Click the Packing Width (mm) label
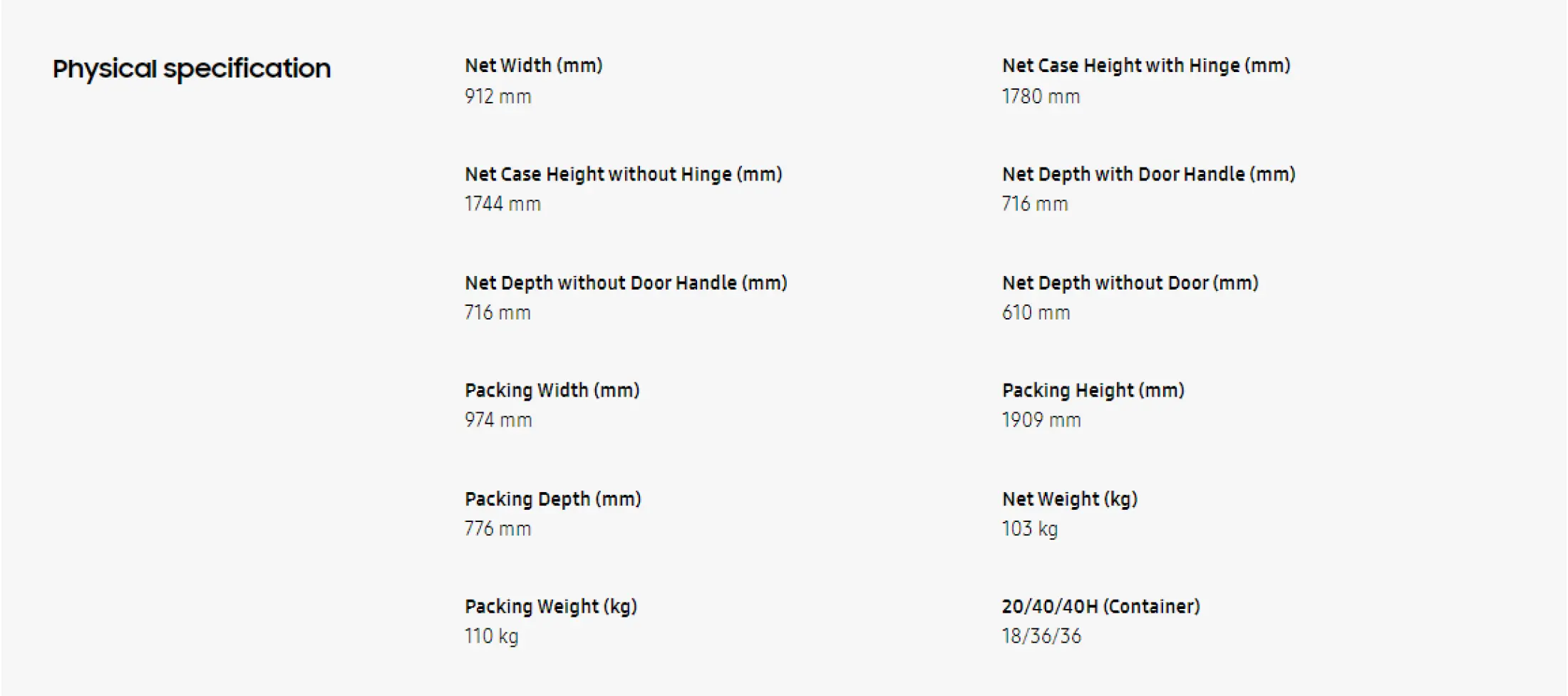1568x696 pixels. tap(552, 391)
